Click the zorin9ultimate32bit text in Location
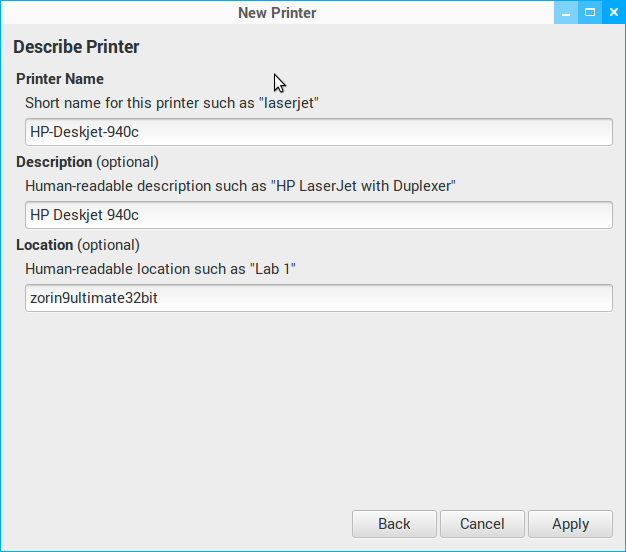This screenshot has height=552, width=626. pos(94,298)
